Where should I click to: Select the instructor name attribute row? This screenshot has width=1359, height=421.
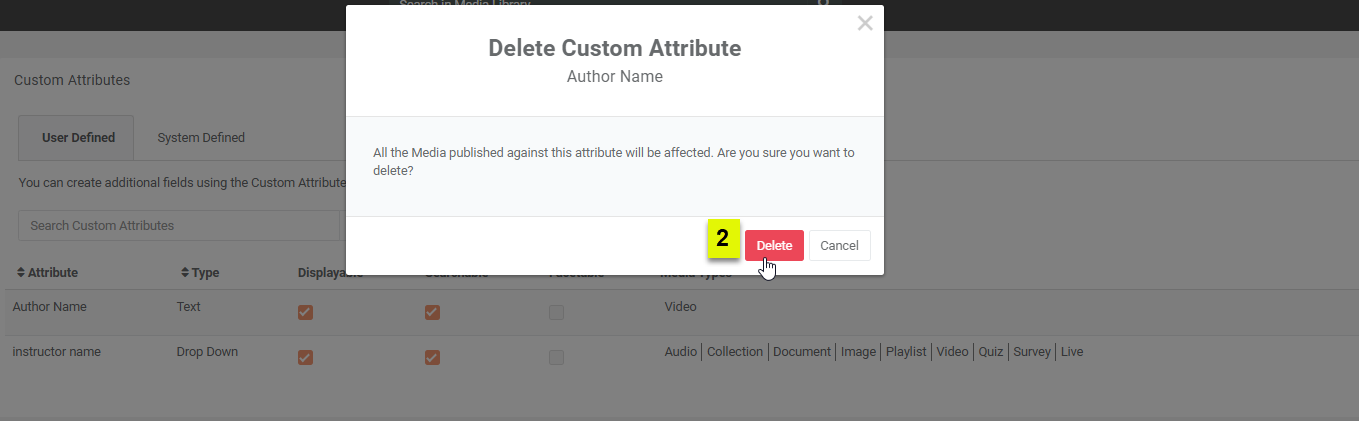(x=57, y=352)
